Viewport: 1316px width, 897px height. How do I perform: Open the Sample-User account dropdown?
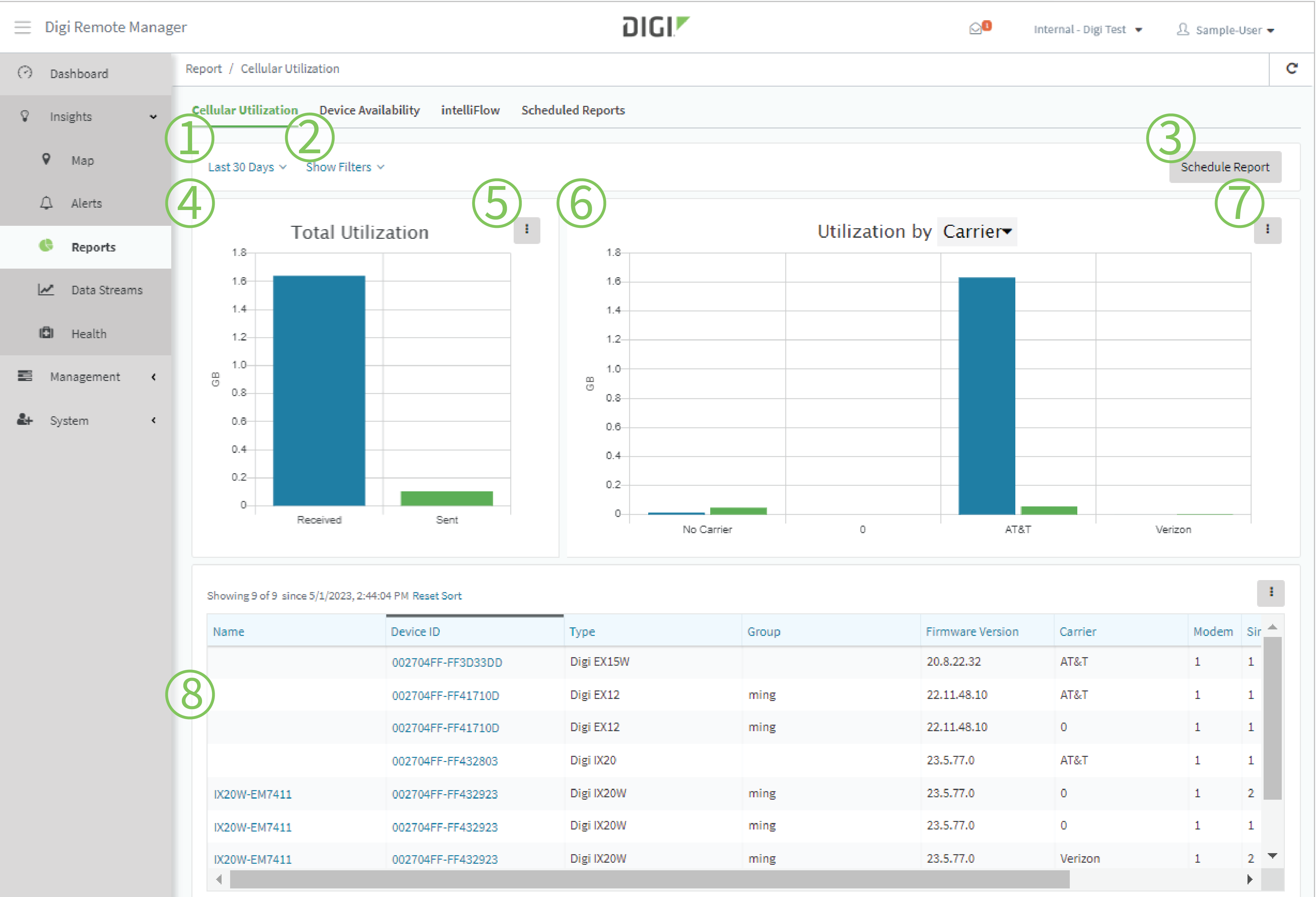(x=1234, y=30)
